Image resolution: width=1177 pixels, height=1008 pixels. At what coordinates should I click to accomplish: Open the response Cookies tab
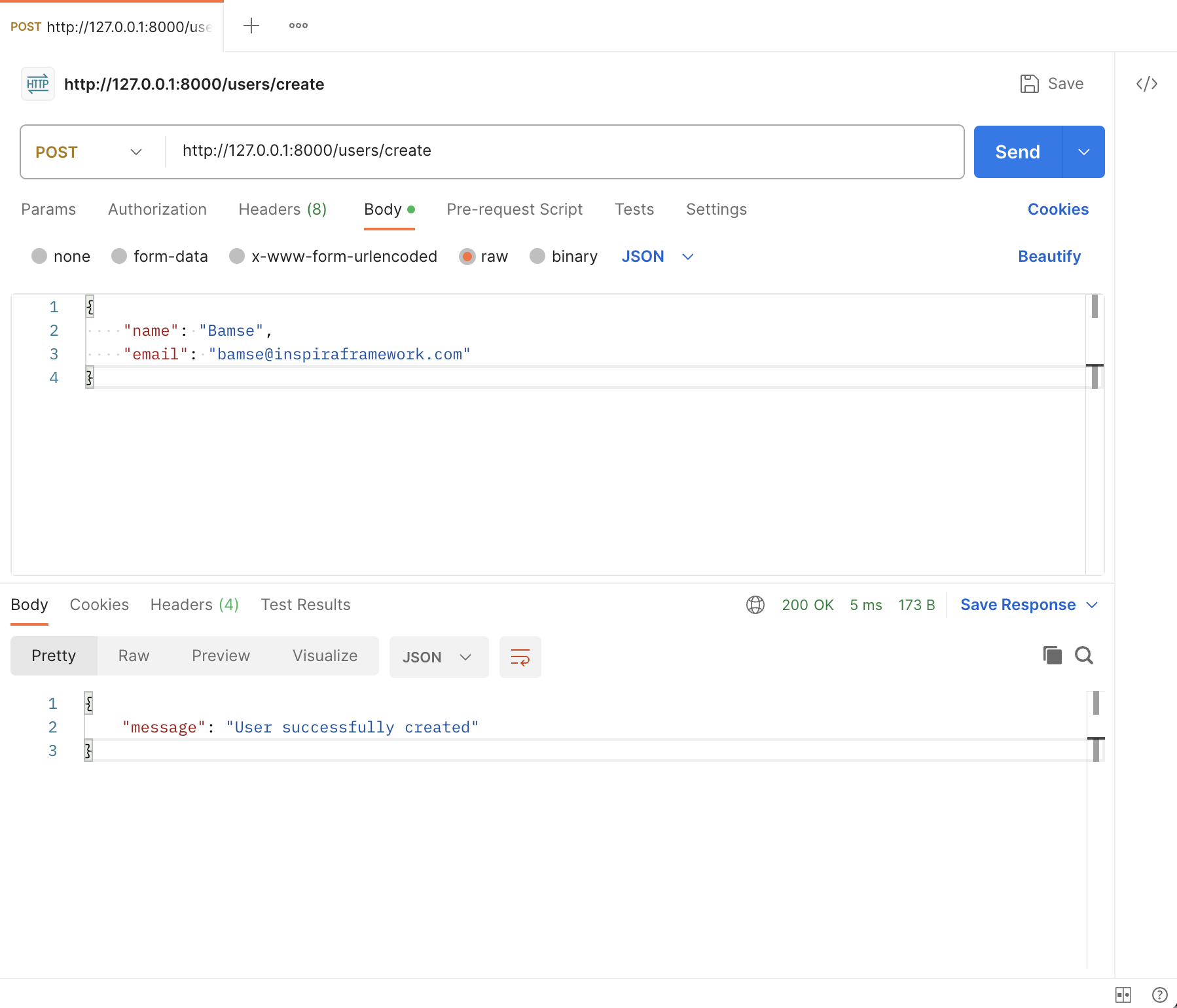pos(100,605)
